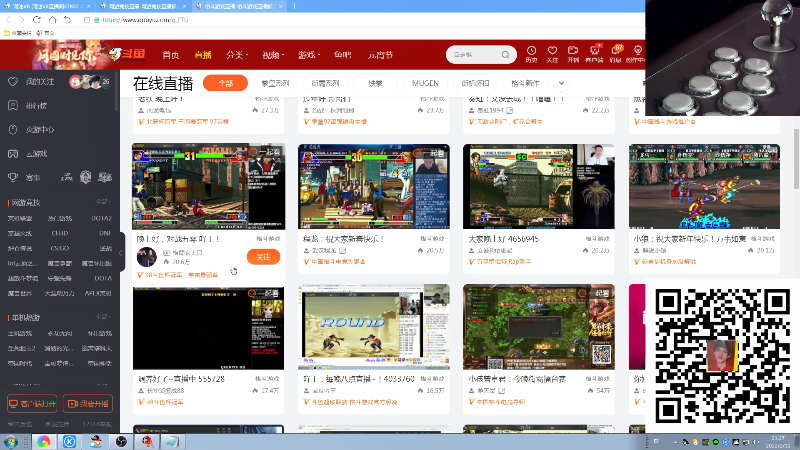Select the MUGEN category tag
Image resolution: width=800 pixels, height=450 pixels.
425,83
